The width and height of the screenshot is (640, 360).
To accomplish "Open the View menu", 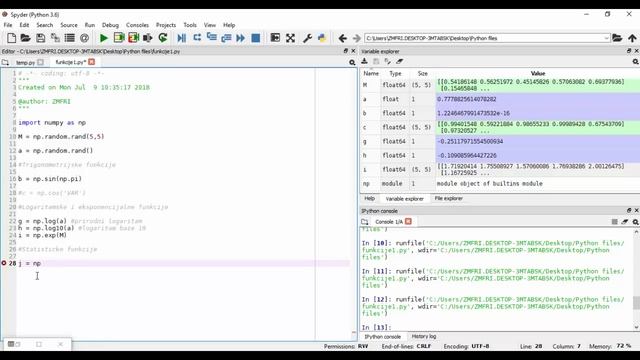I will [210, 25].
